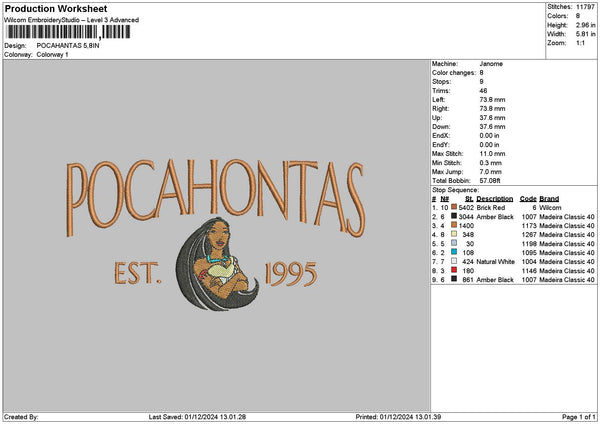
Task: Click the 'Colorway 1' value
Action: click(52, 54)
